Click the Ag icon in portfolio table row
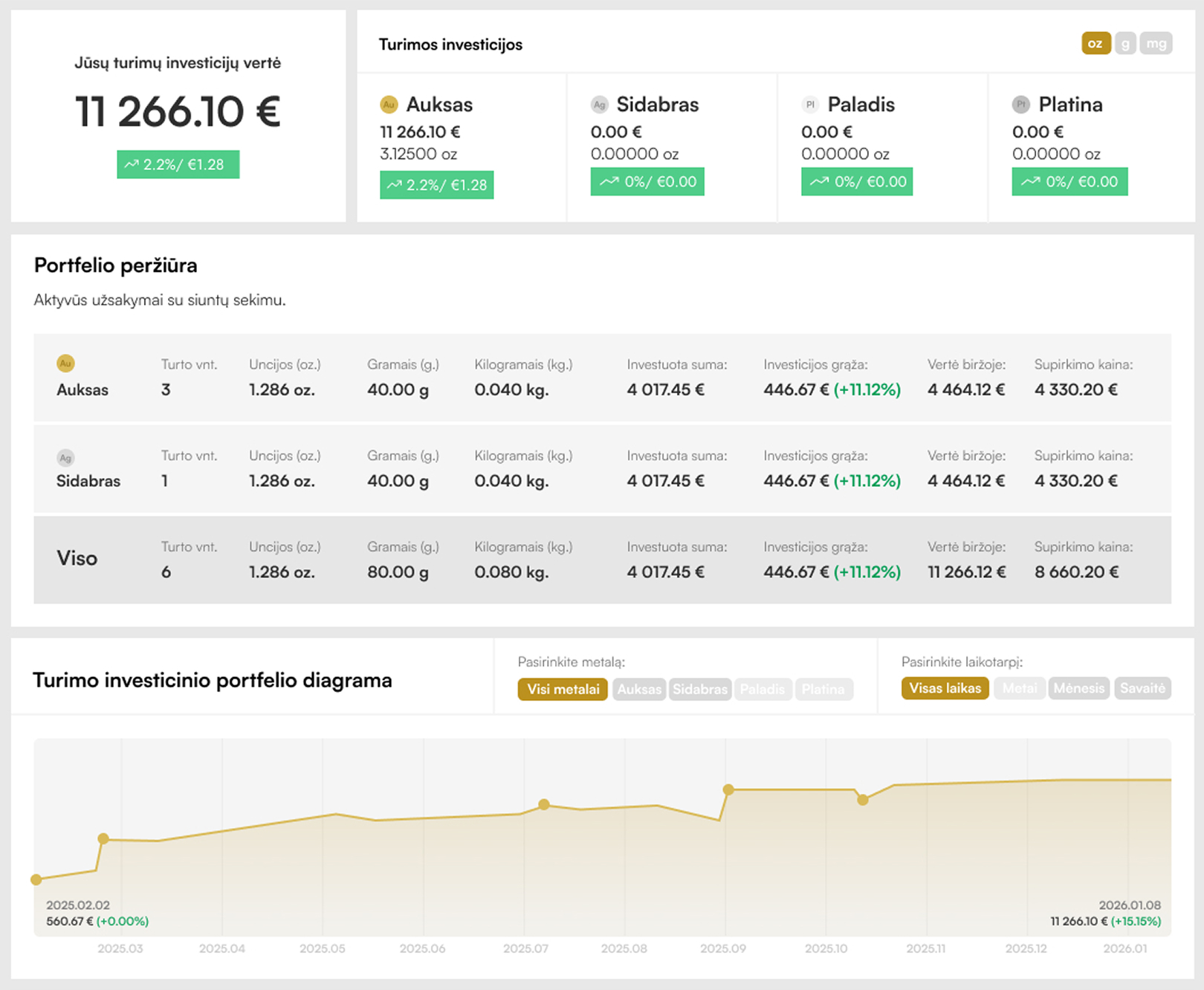Screen dimensions: 1204x990 [x=65, y=458]
